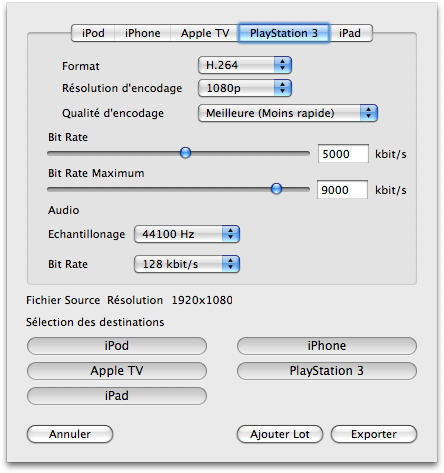Screen dimensions: 444x473
Task: Switch to the iPhone tab
Action: (x=143, y=33)
